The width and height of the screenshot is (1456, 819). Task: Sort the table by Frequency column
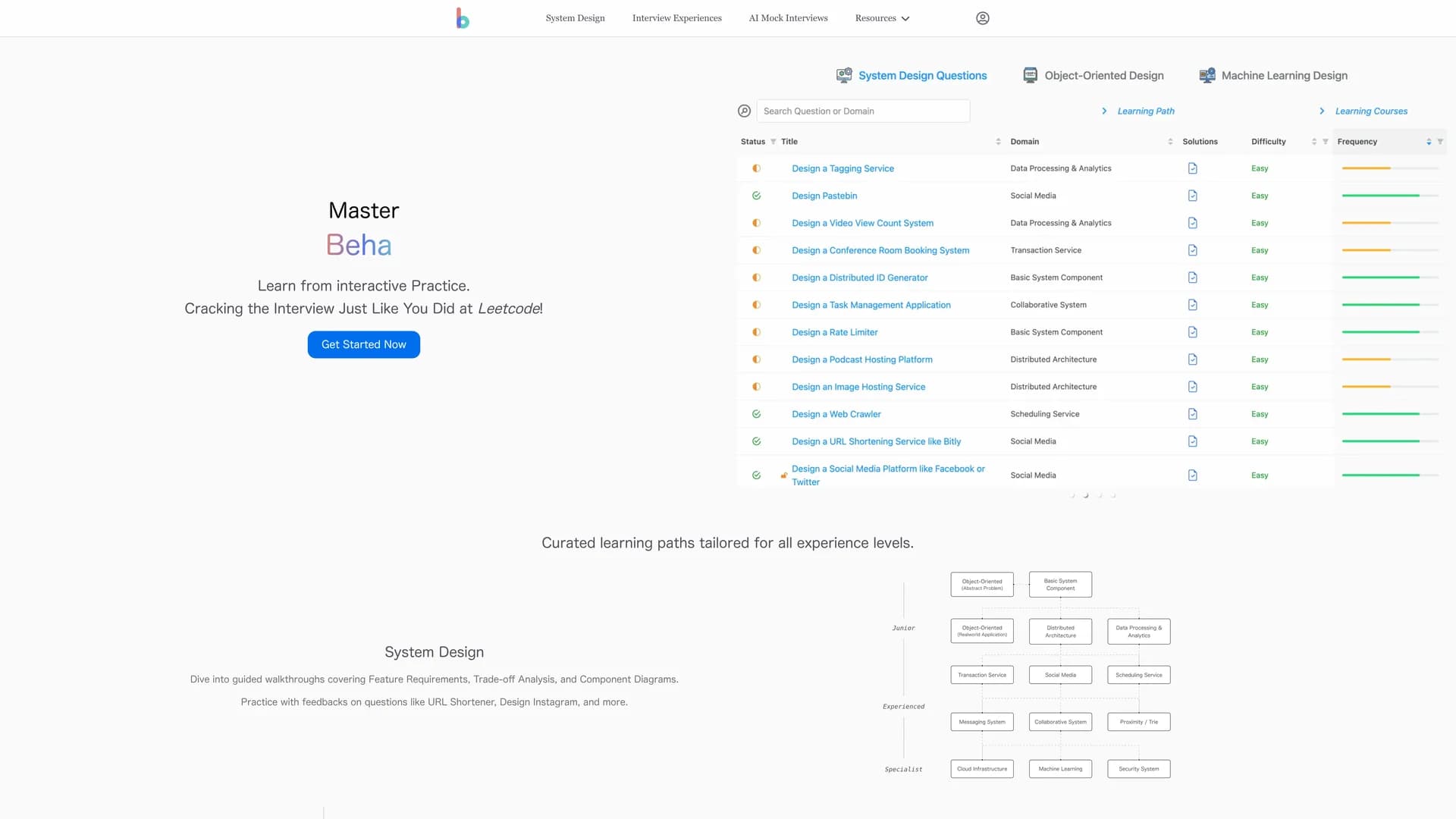[1429, 142]
